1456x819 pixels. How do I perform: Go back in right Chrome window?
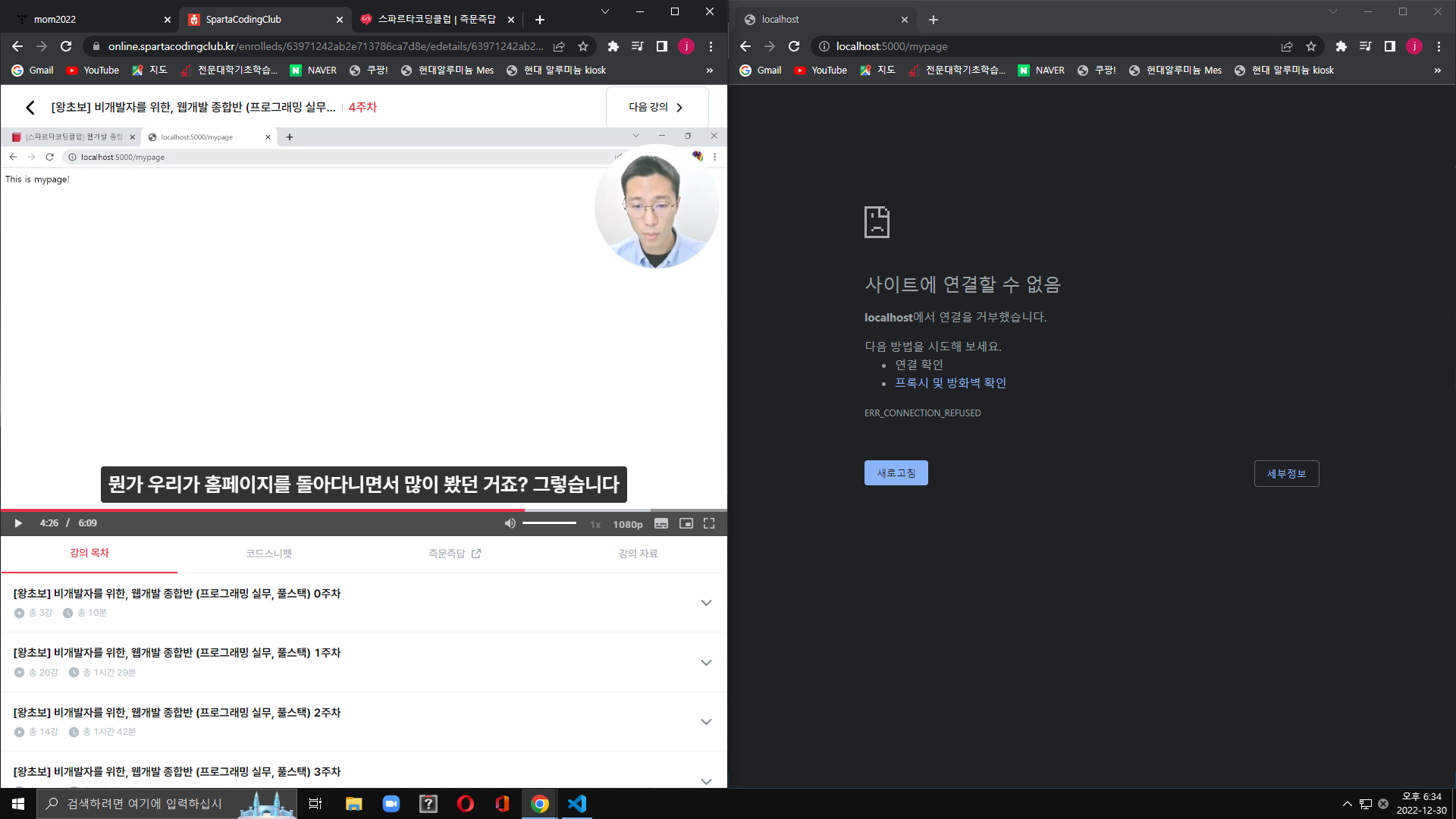click(745, 46)
